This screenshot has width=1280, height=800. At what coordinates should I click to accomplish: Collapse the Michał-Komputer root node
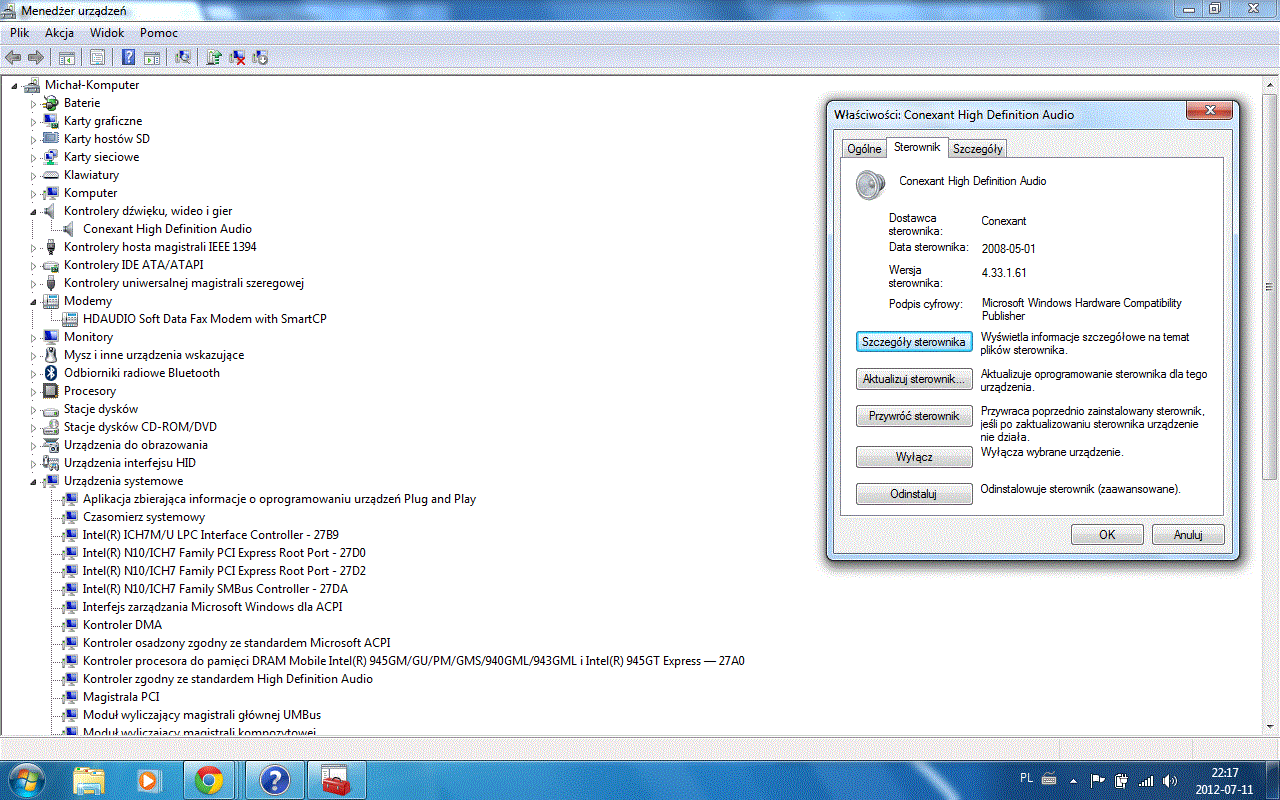tap(14, 85)
